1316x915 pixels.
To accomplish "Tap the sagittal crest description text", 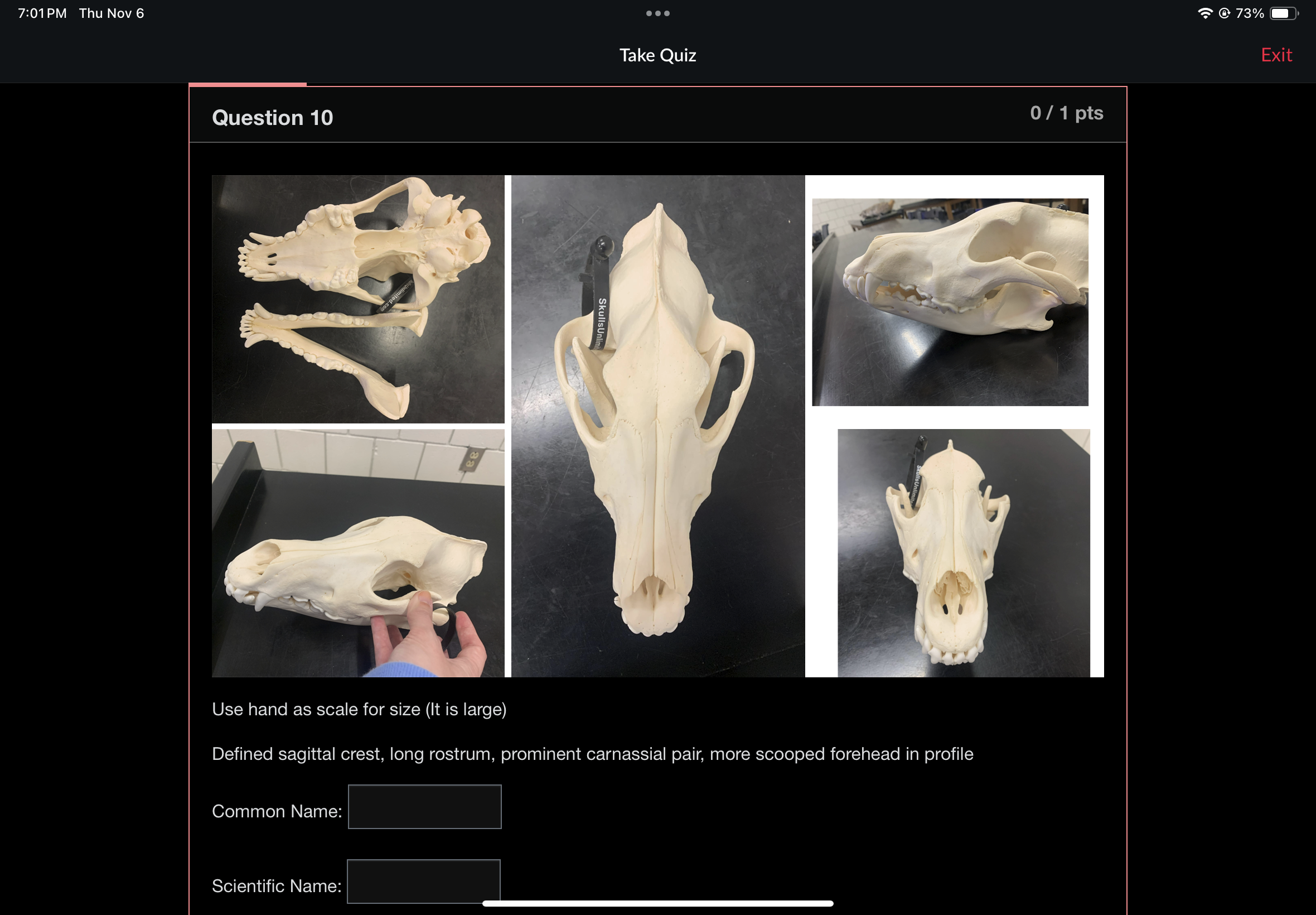I will click(x=592, y=754).
